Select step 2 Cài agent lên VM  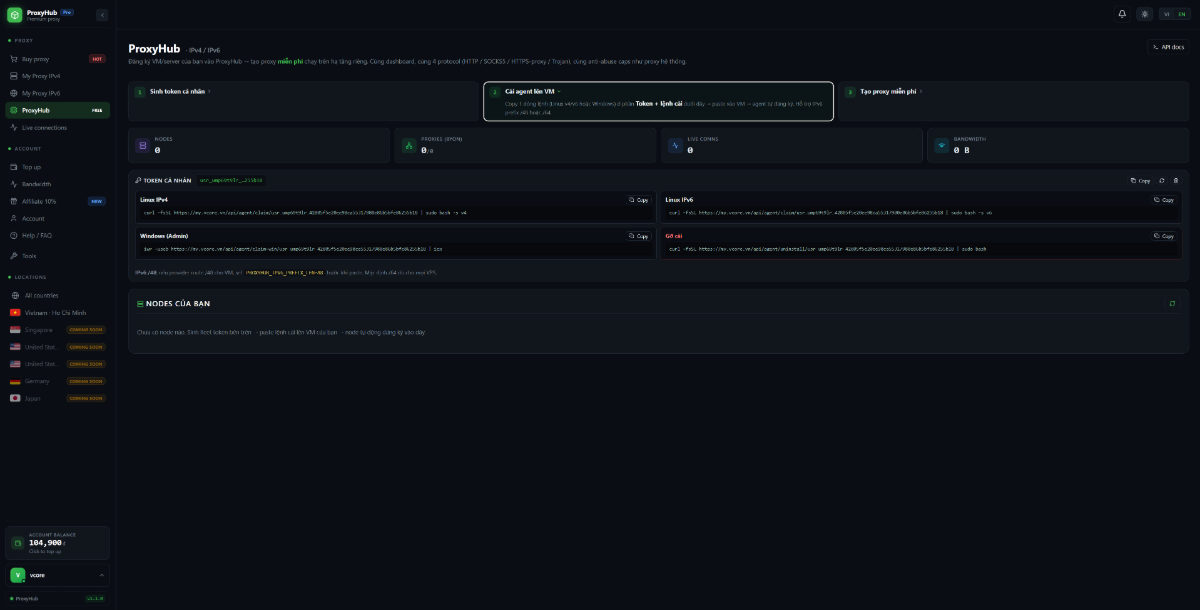point(658,101)
